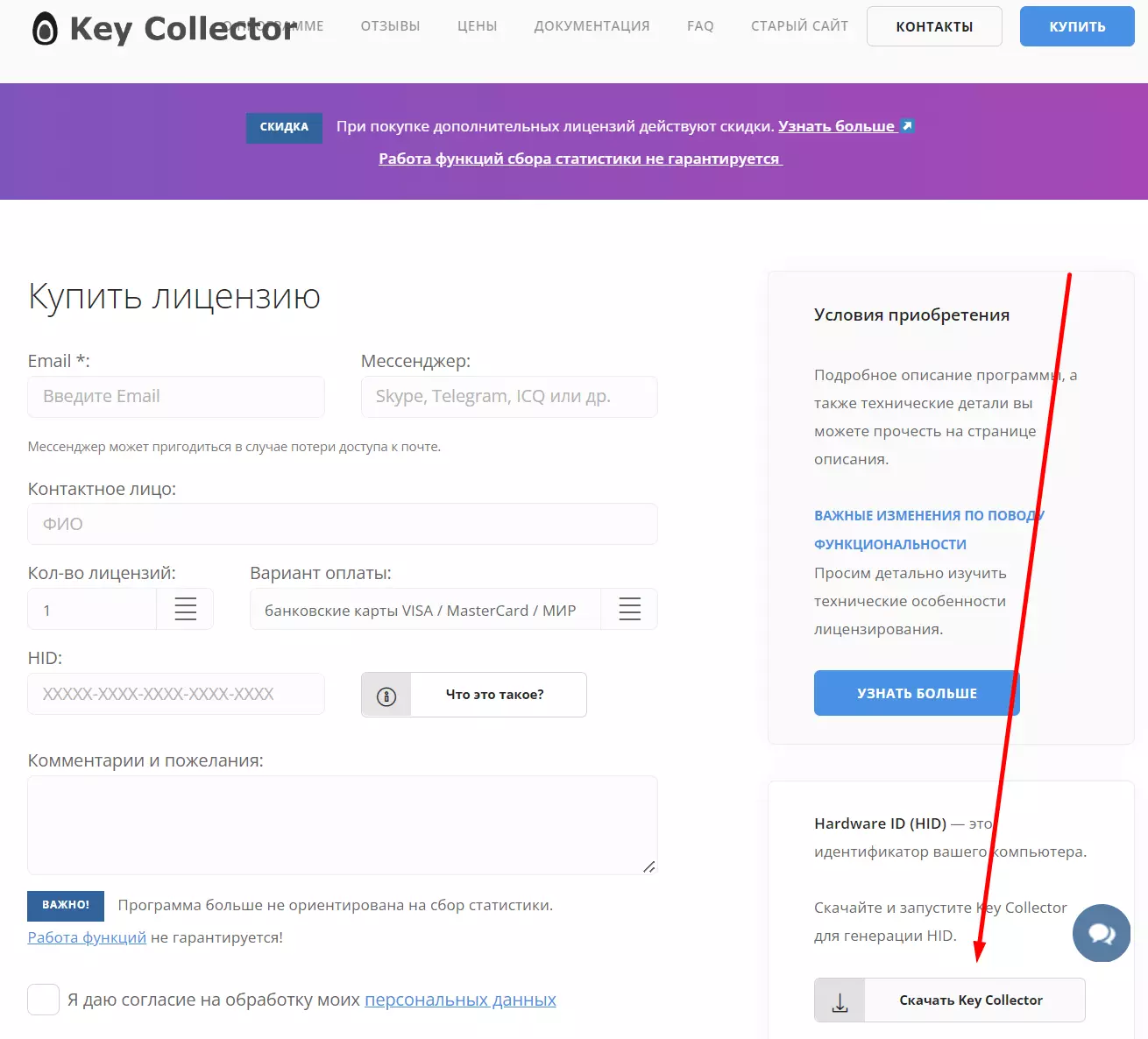This screenshot has width=1148, height=1039.
Task: Click the Key Collector logo icon
Action: 45,29
